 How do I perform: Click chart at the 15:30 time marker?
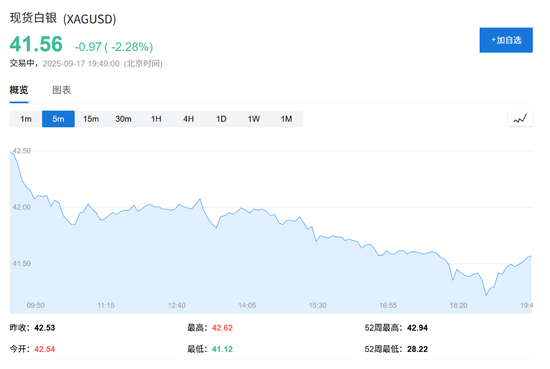click(x=317, y=305)
